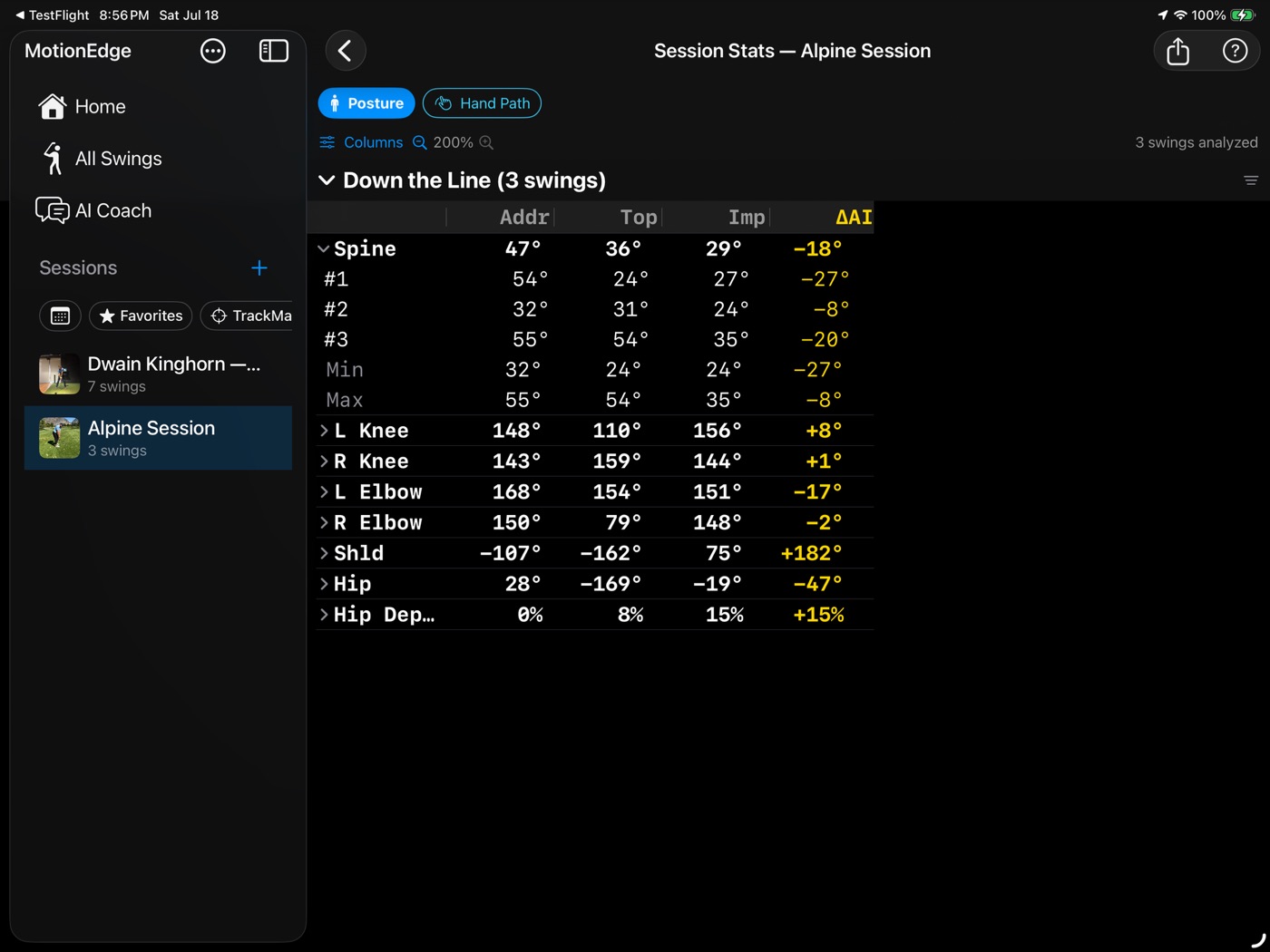Toggle the sidebar panel icon
The image size is (1270, 952).
coord(274,51)
